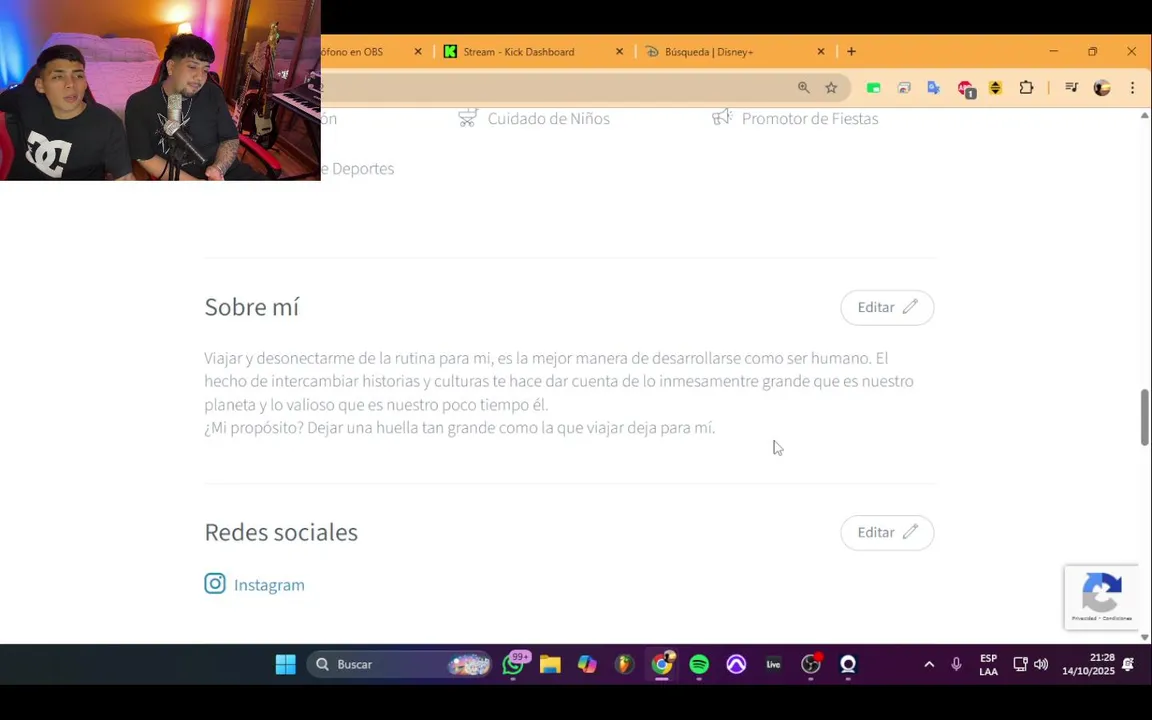
Task: Close the Disney+ tab
Action: coord(821,51)
